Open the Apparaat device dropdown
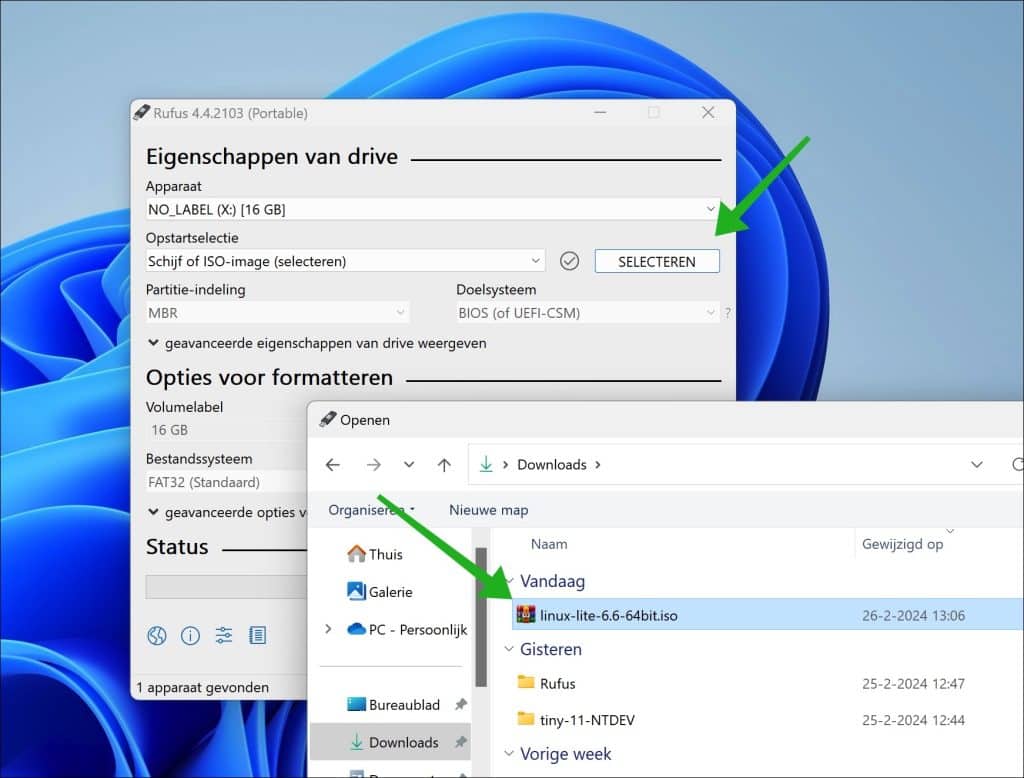This screenshot has width=1024, height=778. point(432,209)
